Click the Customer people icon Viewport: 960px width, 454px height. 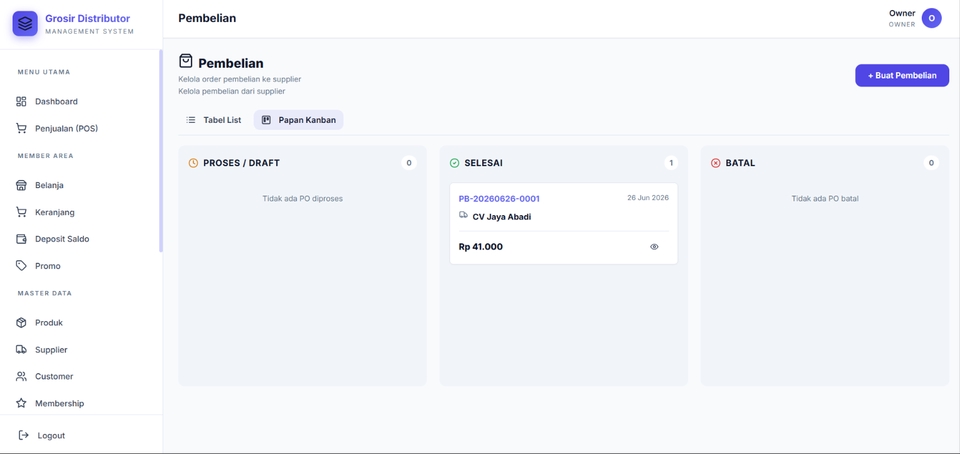point(21,376)
